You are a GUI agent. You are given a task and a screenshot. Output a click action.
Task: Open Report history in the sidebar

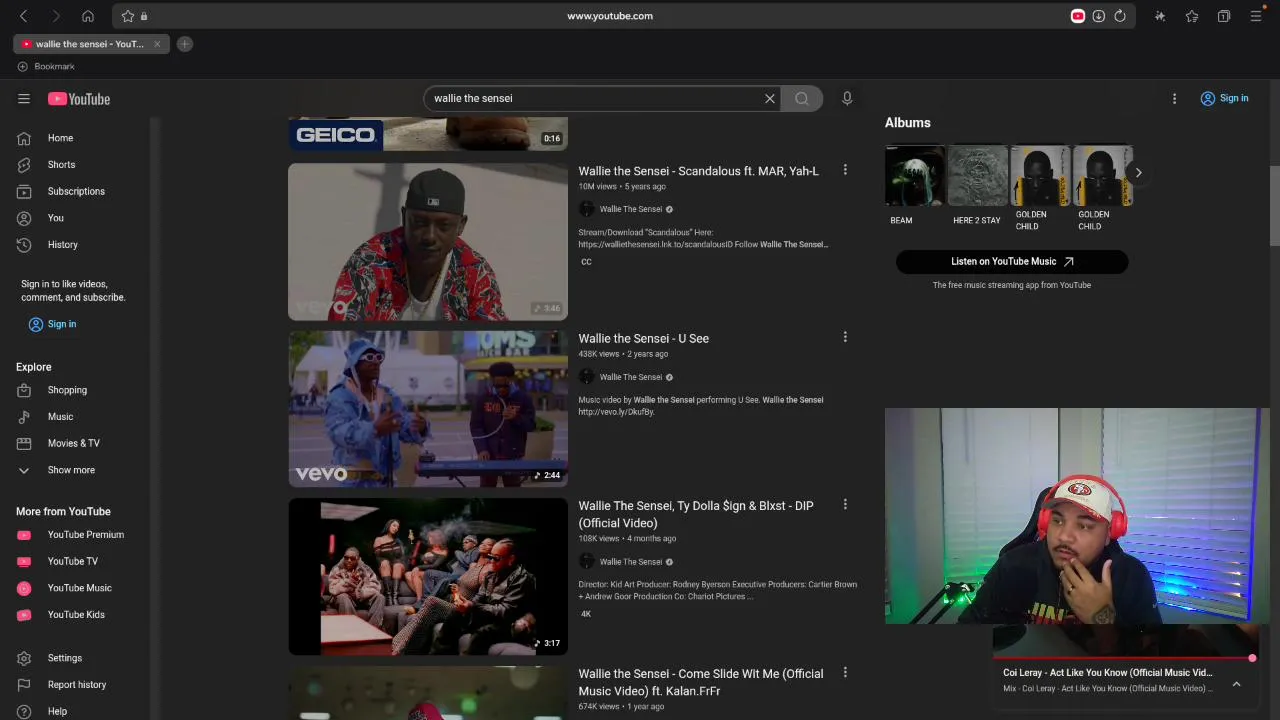click(78, 685)
